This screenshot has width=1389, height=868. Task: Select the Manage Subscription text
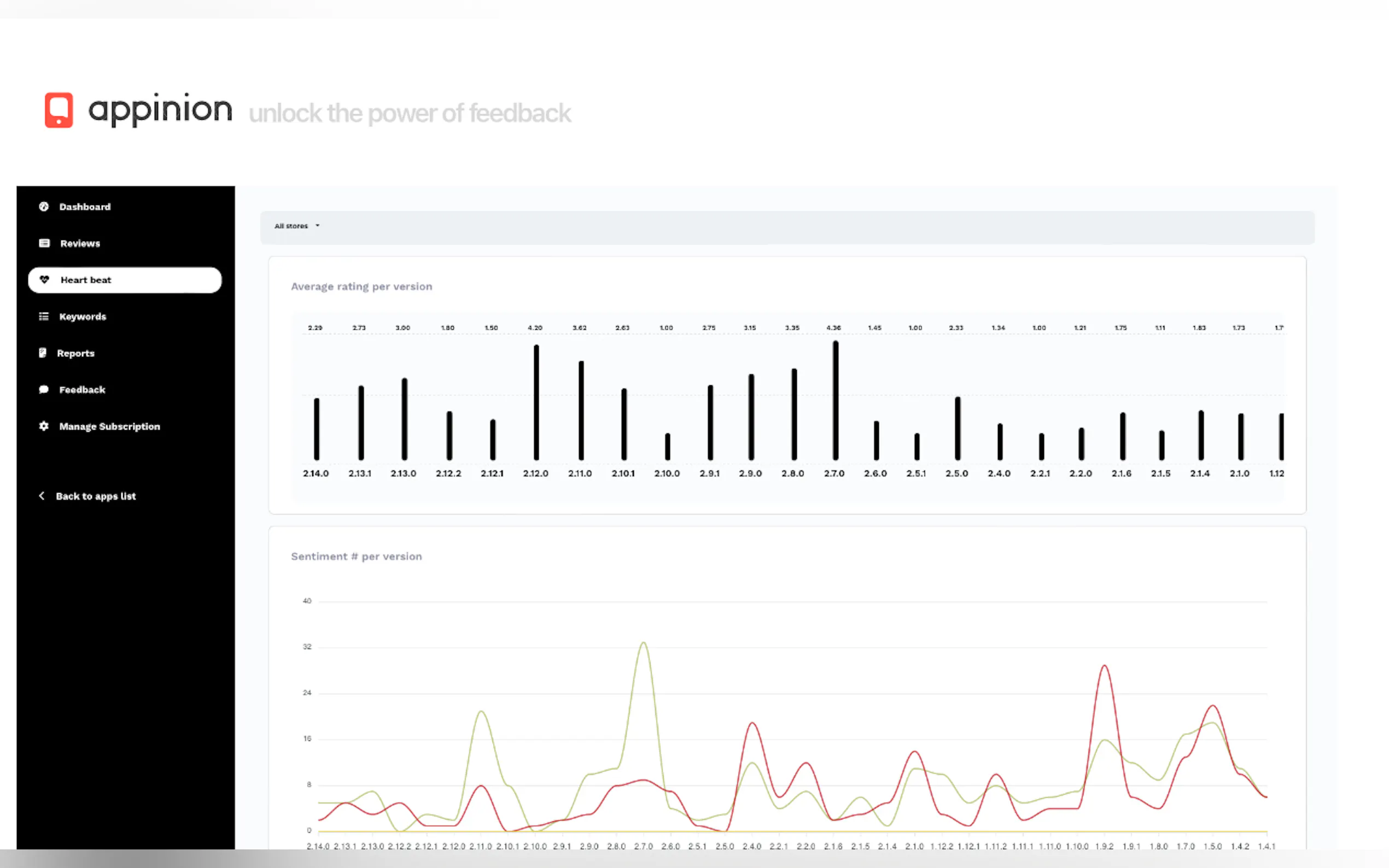109,426
